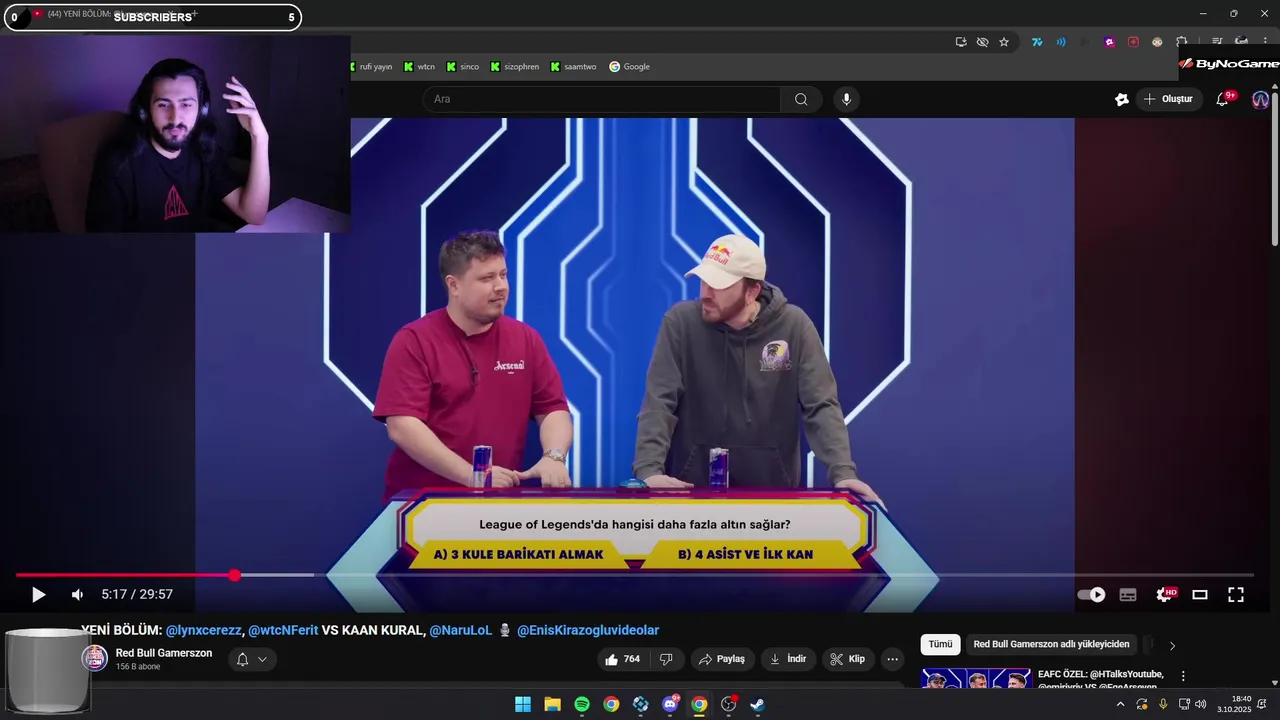Open Chrome extensions puzzle icon
Viewport: 1280px width, 720px height.
[1181, 42]
